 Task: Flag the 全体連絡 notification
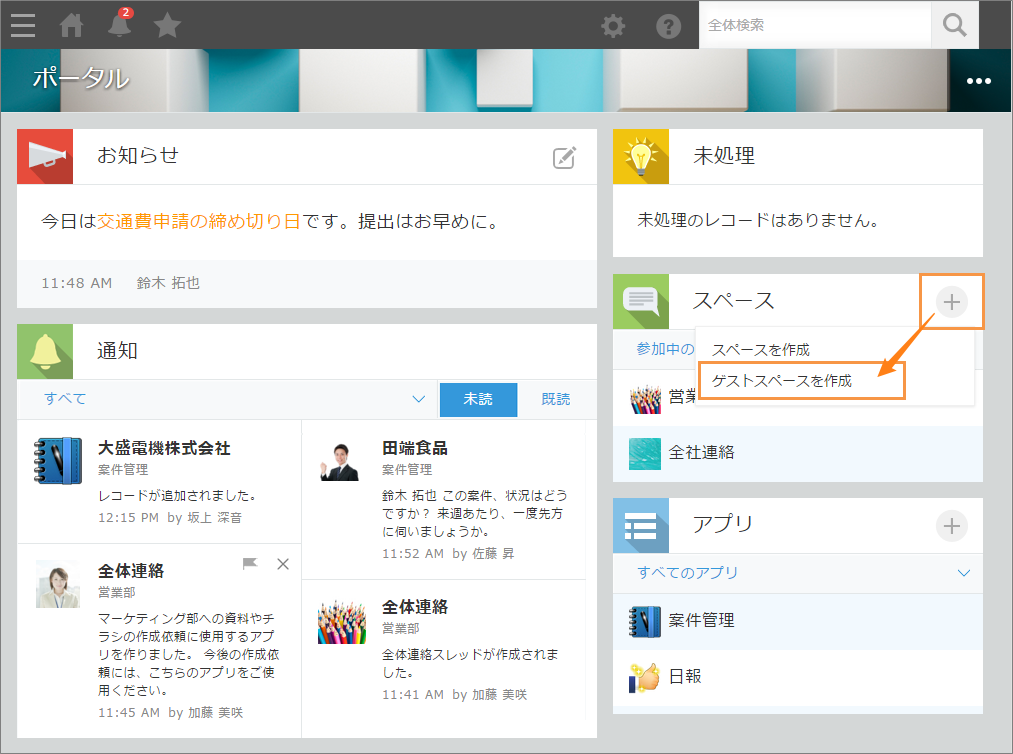tap(250, 564)
